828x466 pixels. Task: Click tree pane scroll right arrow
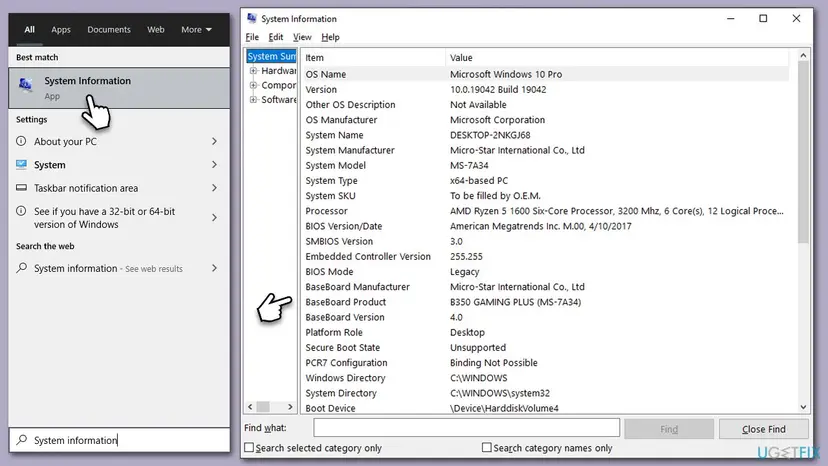click(x=290, y=406)
